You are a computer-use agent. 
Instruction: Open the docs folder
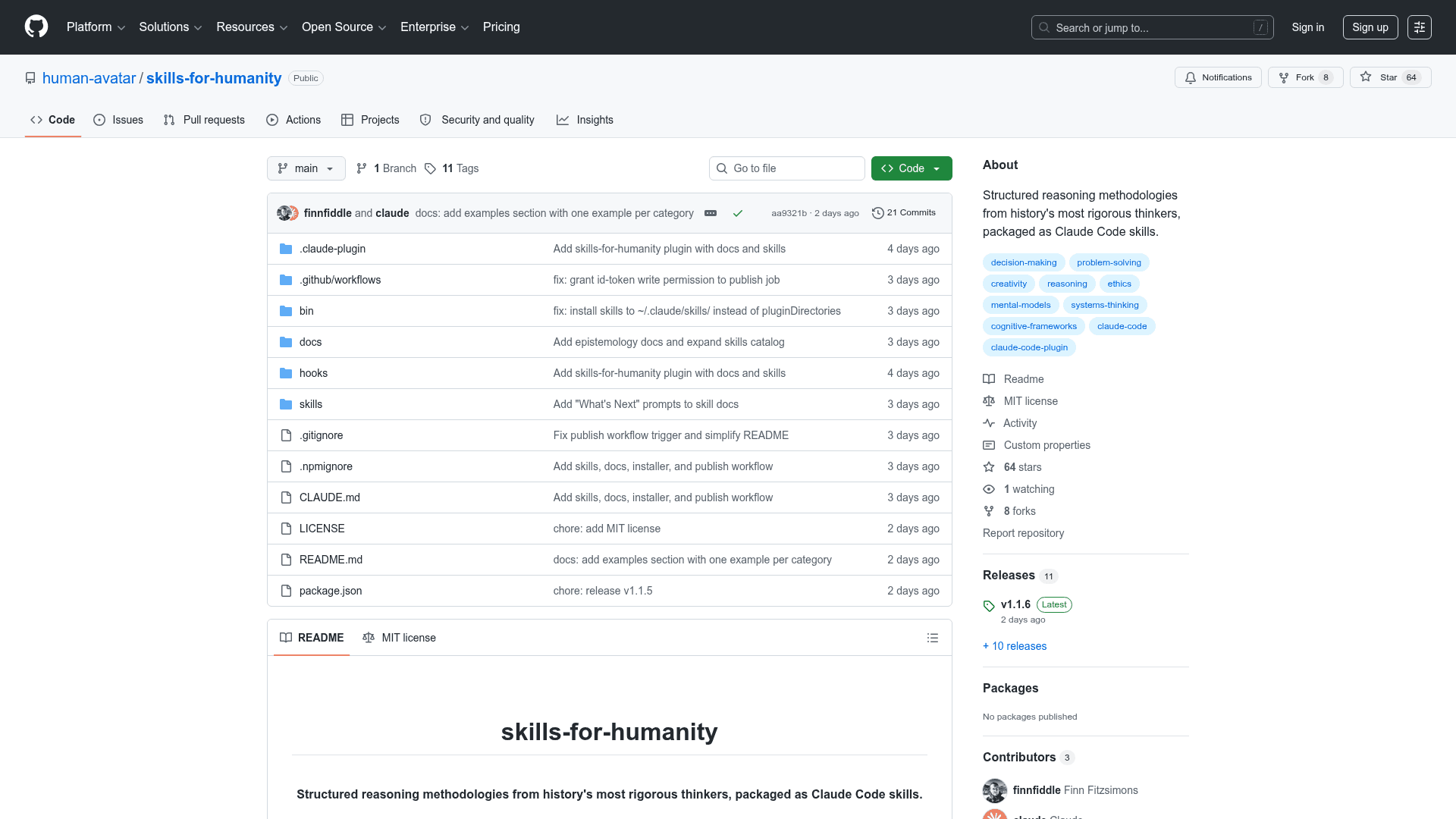(x=310, y=342)
